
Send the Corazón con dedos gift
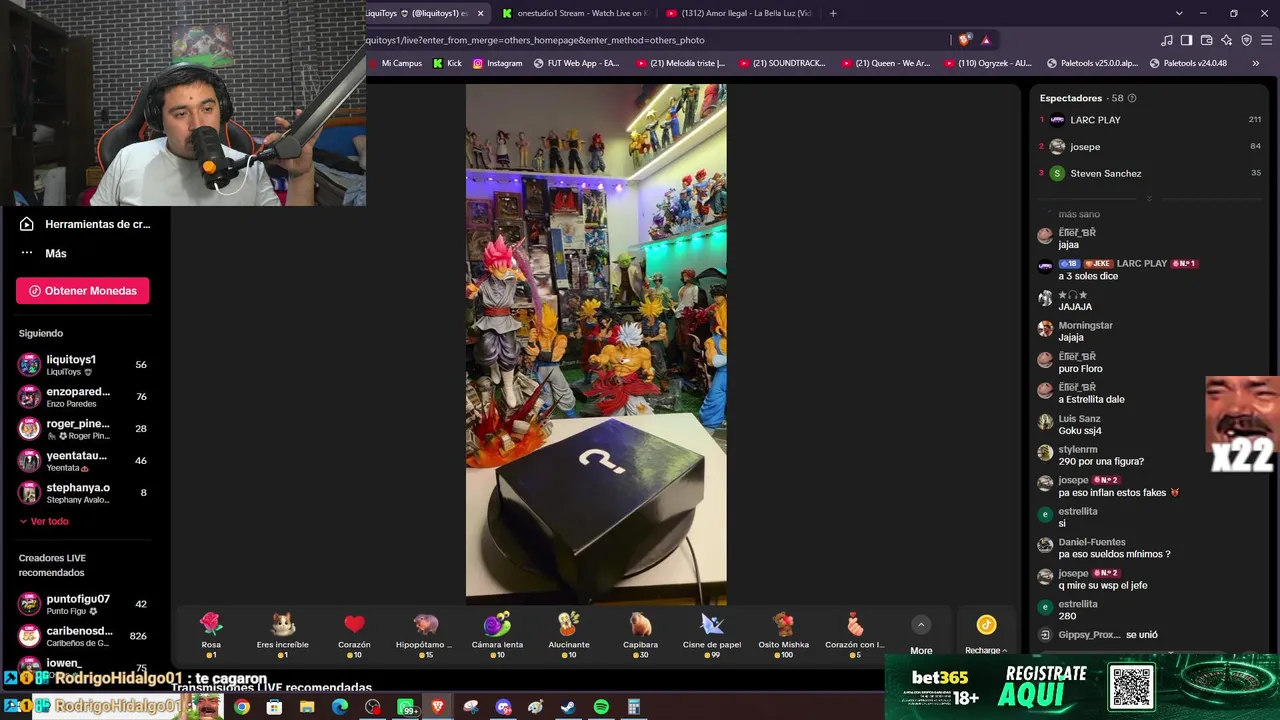pos(855,634)
